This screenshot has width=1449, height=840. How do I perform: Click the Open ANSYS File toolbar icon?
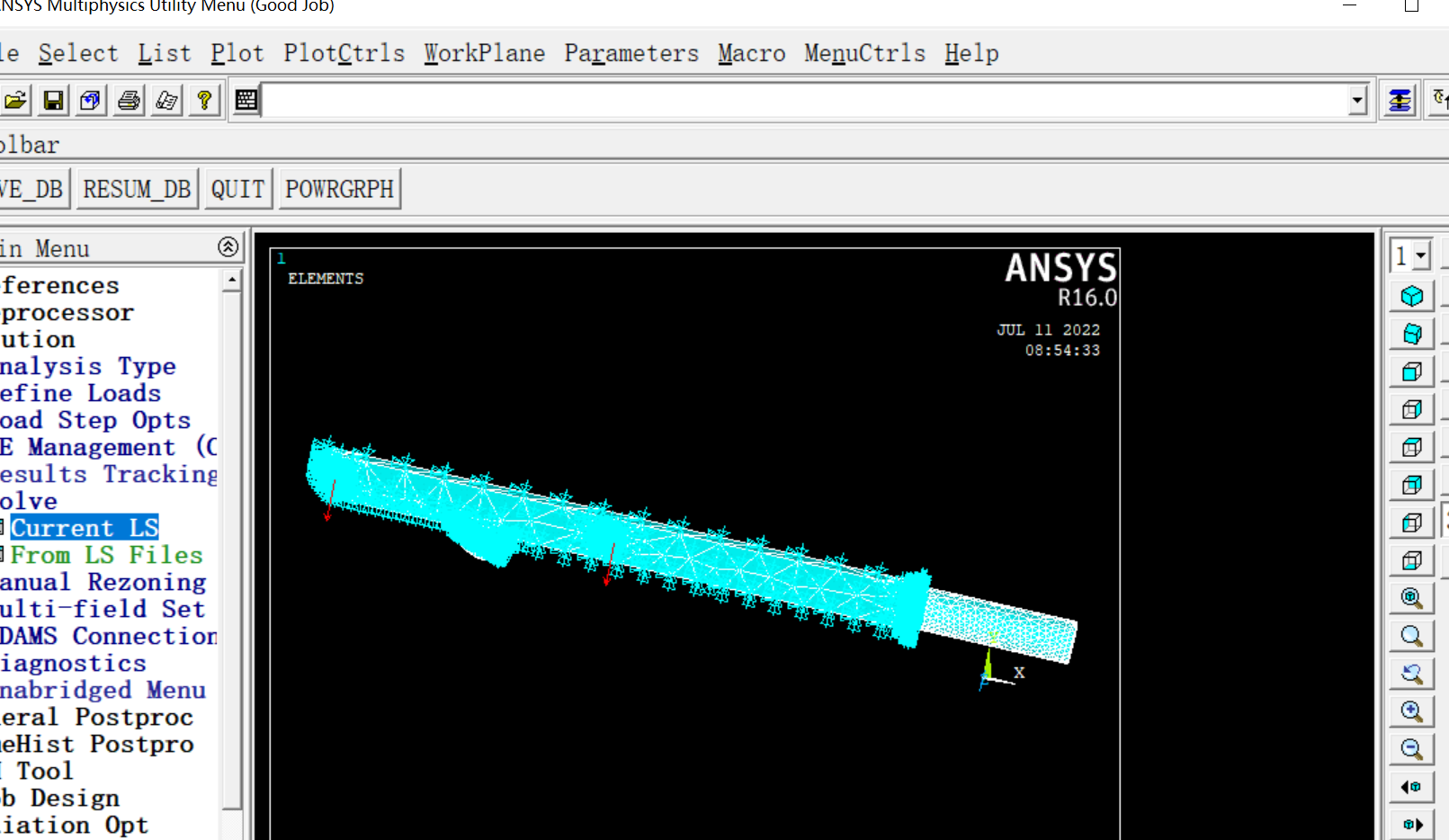pos(15,100)
